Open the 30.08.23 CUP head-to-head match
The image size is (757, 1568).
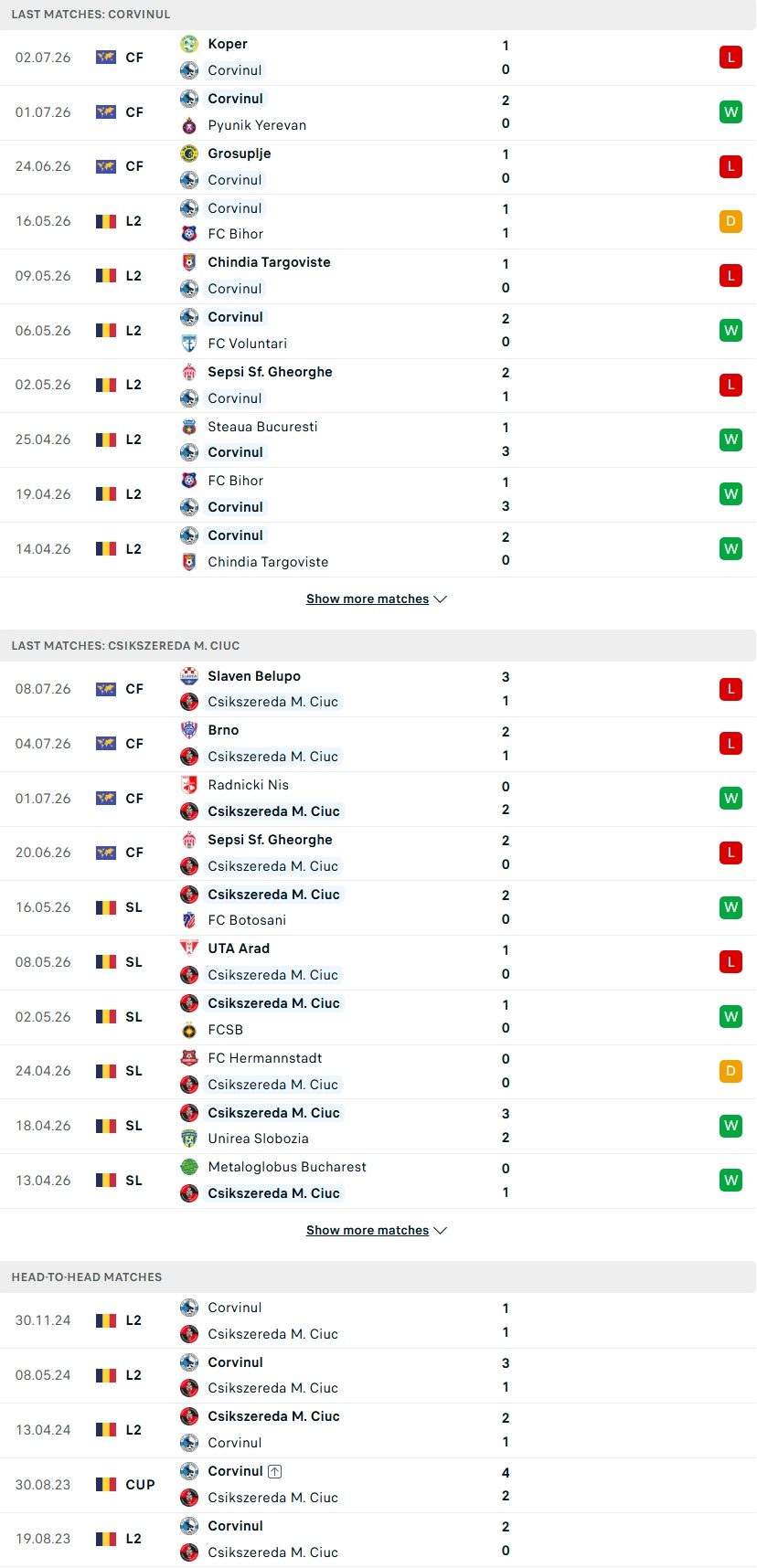378,1485
